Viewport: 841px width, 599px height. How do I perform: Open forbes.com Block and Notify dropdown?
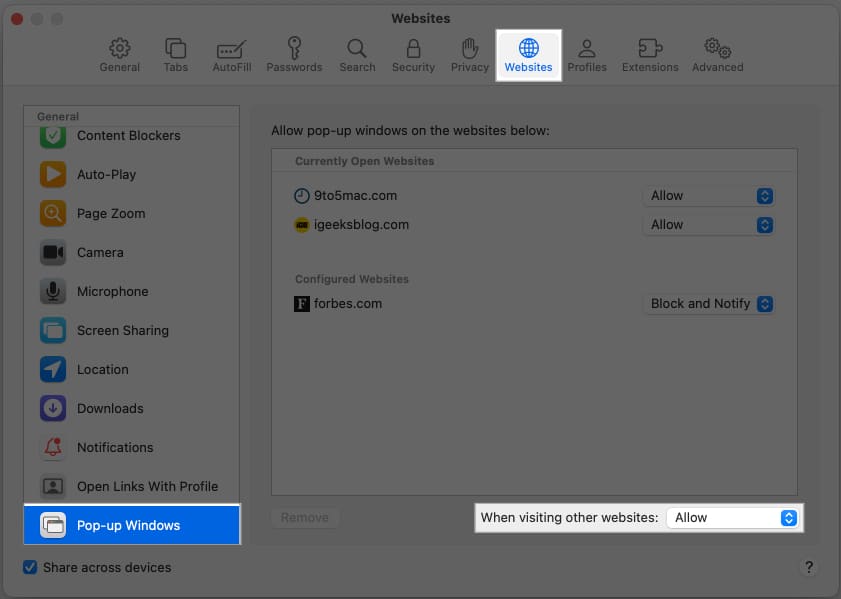(x=708, y=304)
